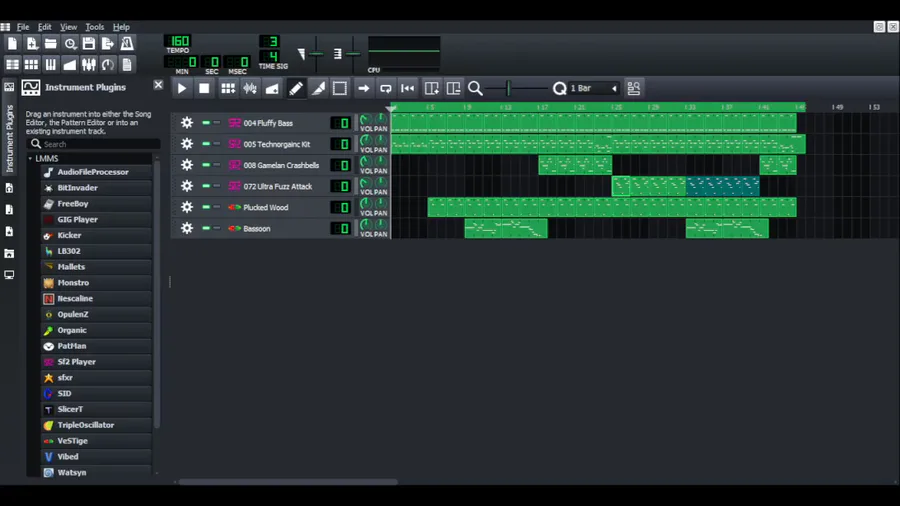Open the 1 Bar snap dropdown

pyautogui.click(x=594, y=88)
